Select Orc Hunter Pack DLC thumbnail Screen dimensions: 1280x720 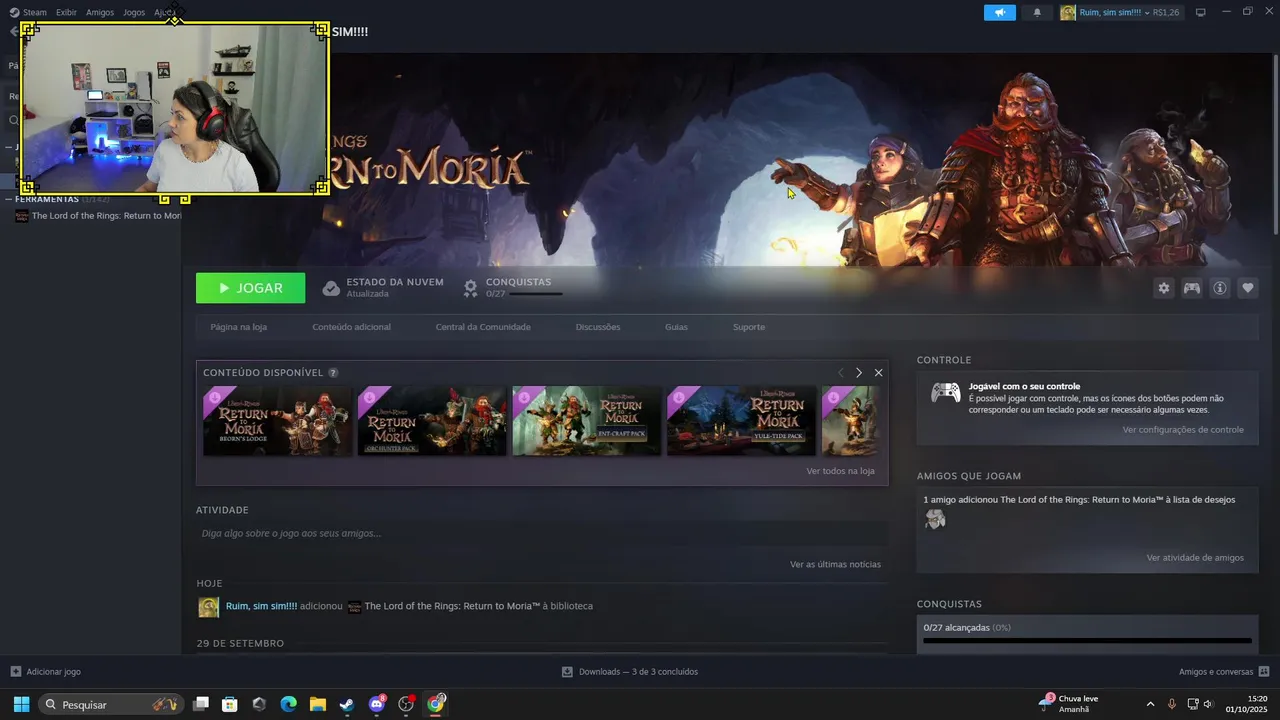(x=432, y=421)
